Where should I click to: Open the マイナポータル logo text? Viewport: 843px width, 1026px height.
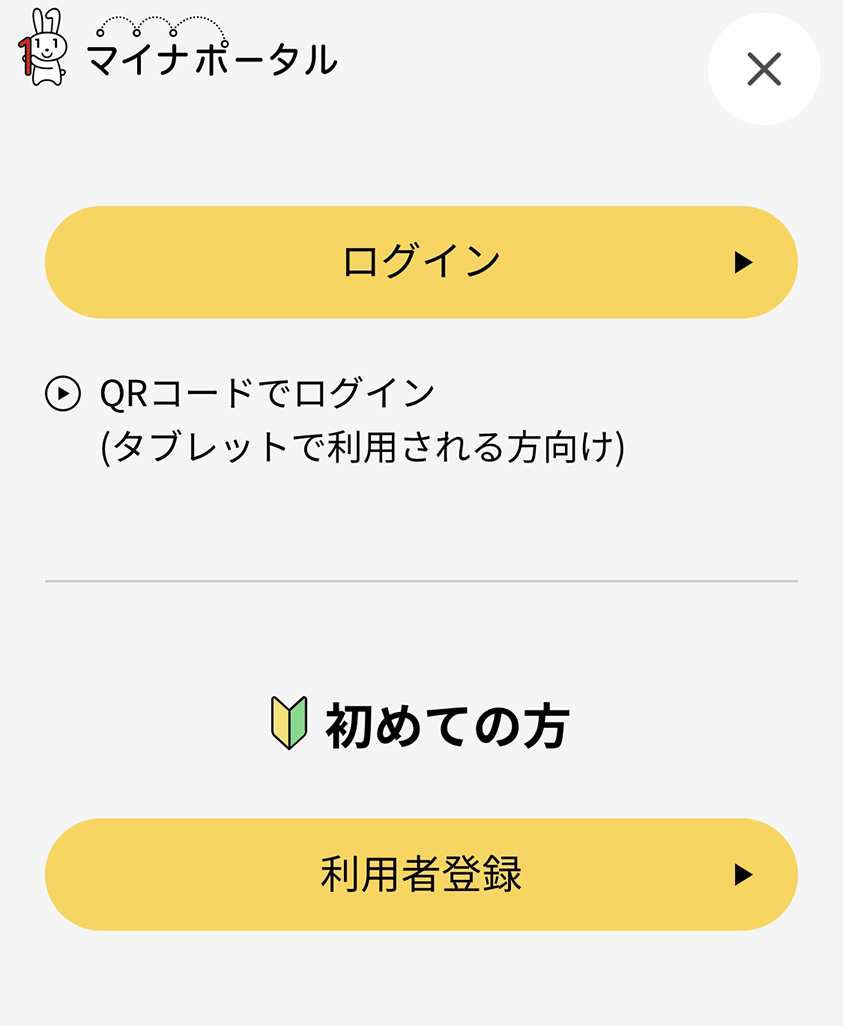pos(212,60)
